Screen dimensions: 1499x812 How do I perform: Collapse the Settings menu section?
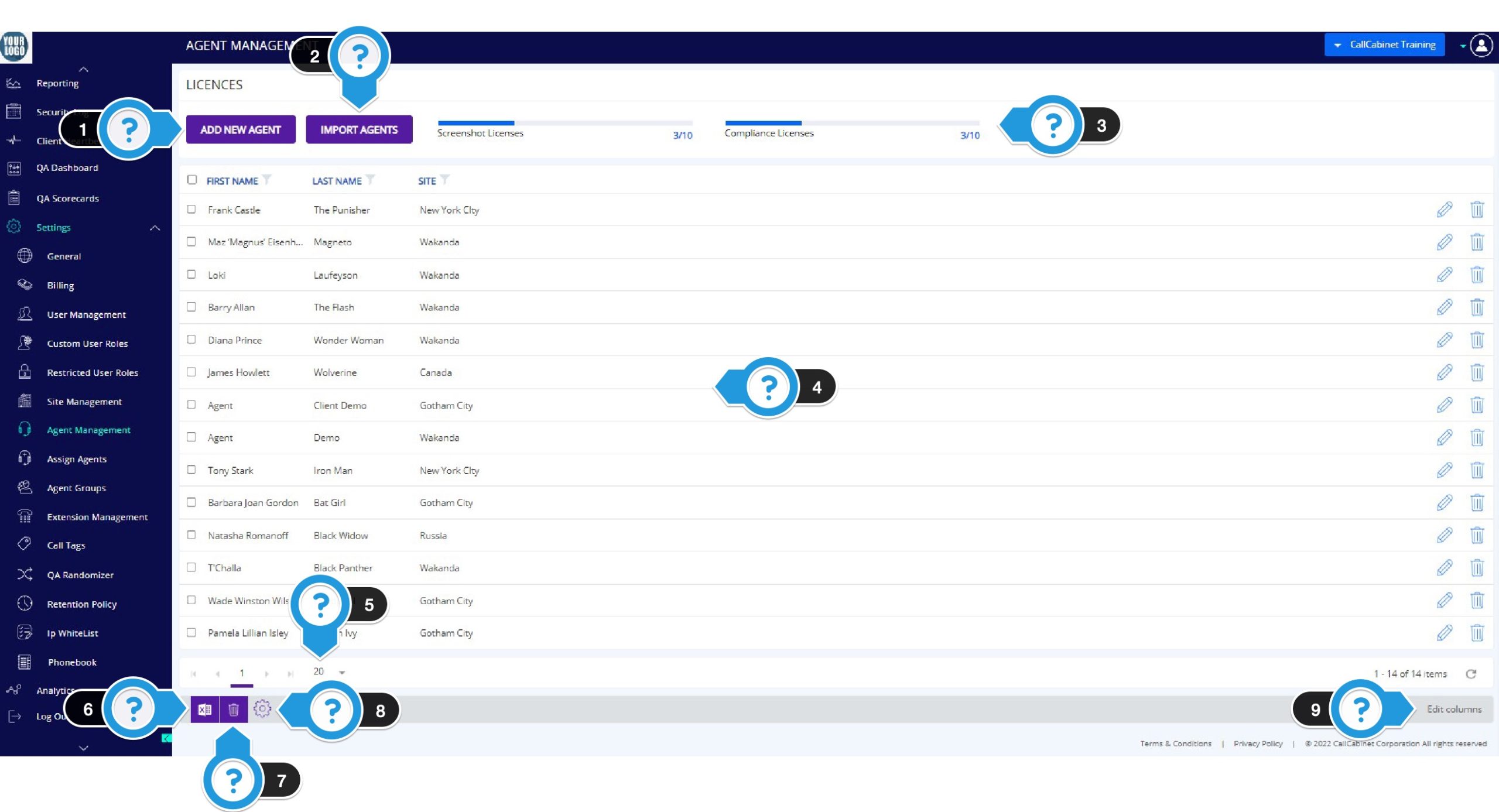tap(155, 228)
